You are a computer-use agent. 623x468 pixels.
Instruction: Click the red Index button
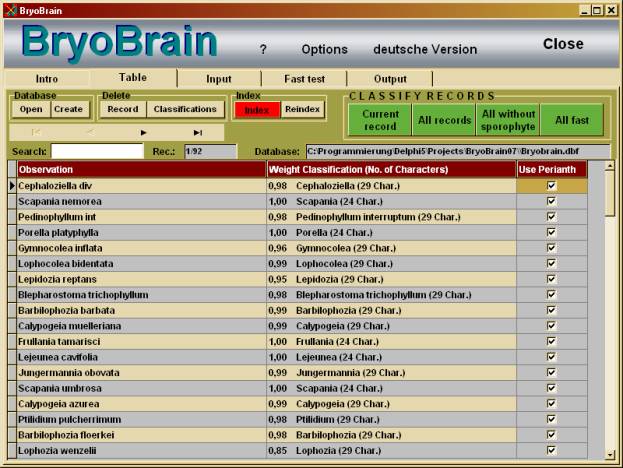[x=257, y=109]
